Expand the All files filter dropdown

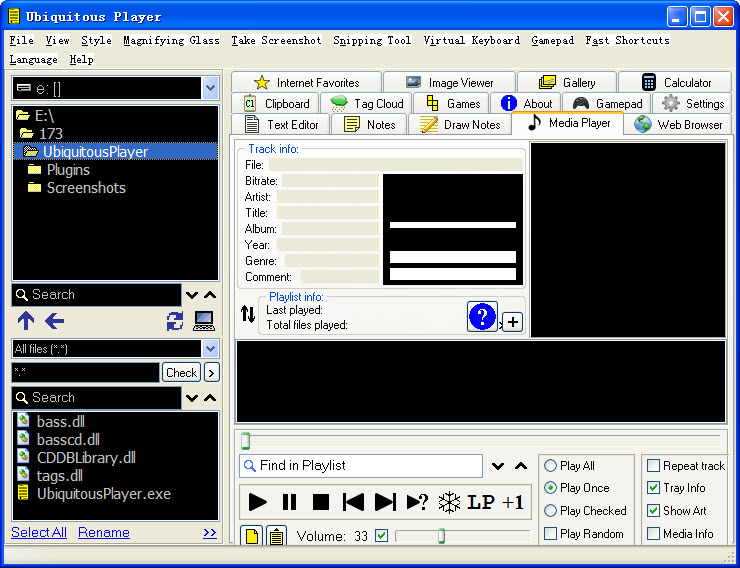click(210, 349)
